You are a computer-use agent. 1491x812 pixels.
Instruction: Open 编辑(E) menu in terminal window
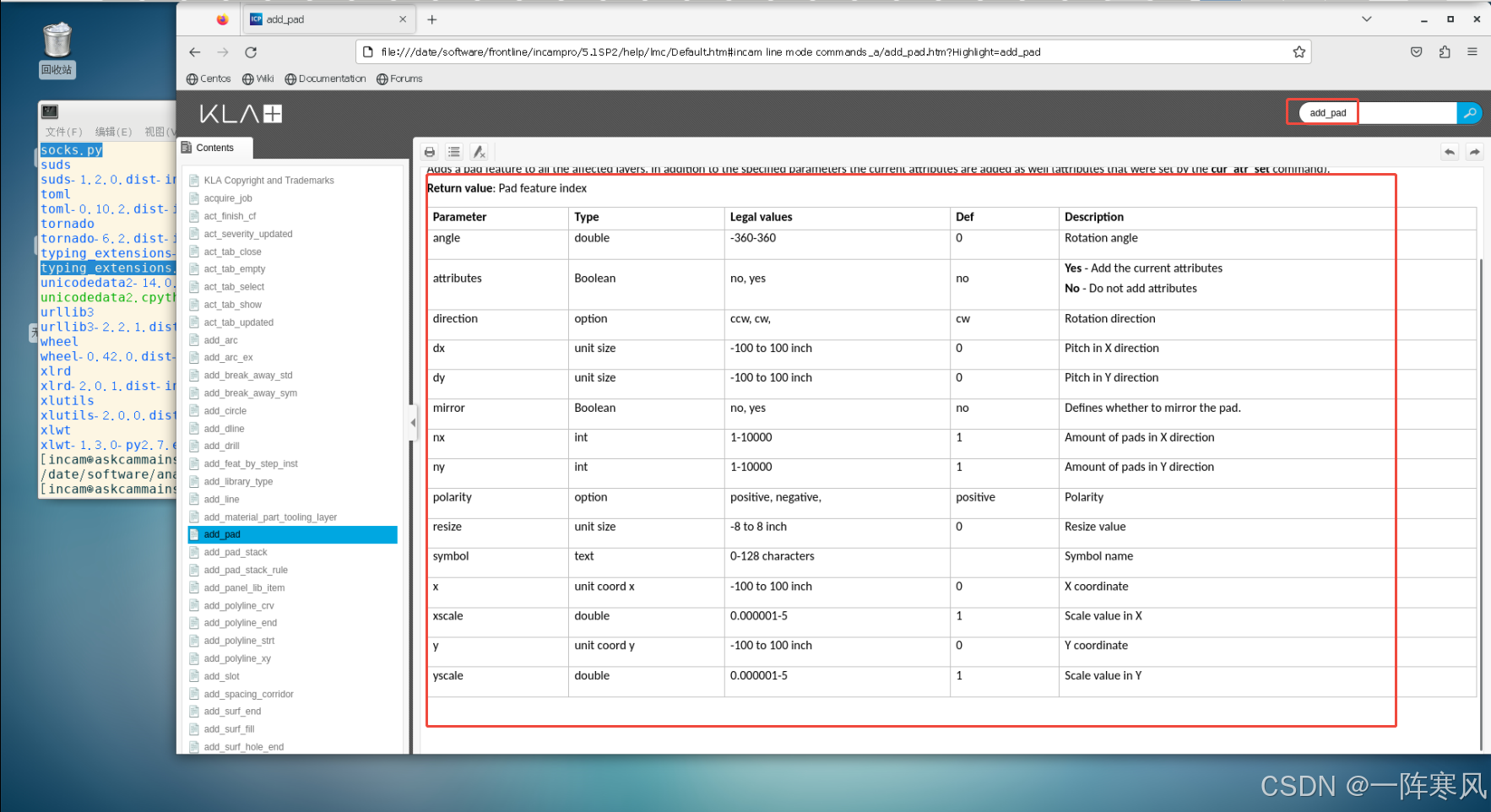click(114, 132)
